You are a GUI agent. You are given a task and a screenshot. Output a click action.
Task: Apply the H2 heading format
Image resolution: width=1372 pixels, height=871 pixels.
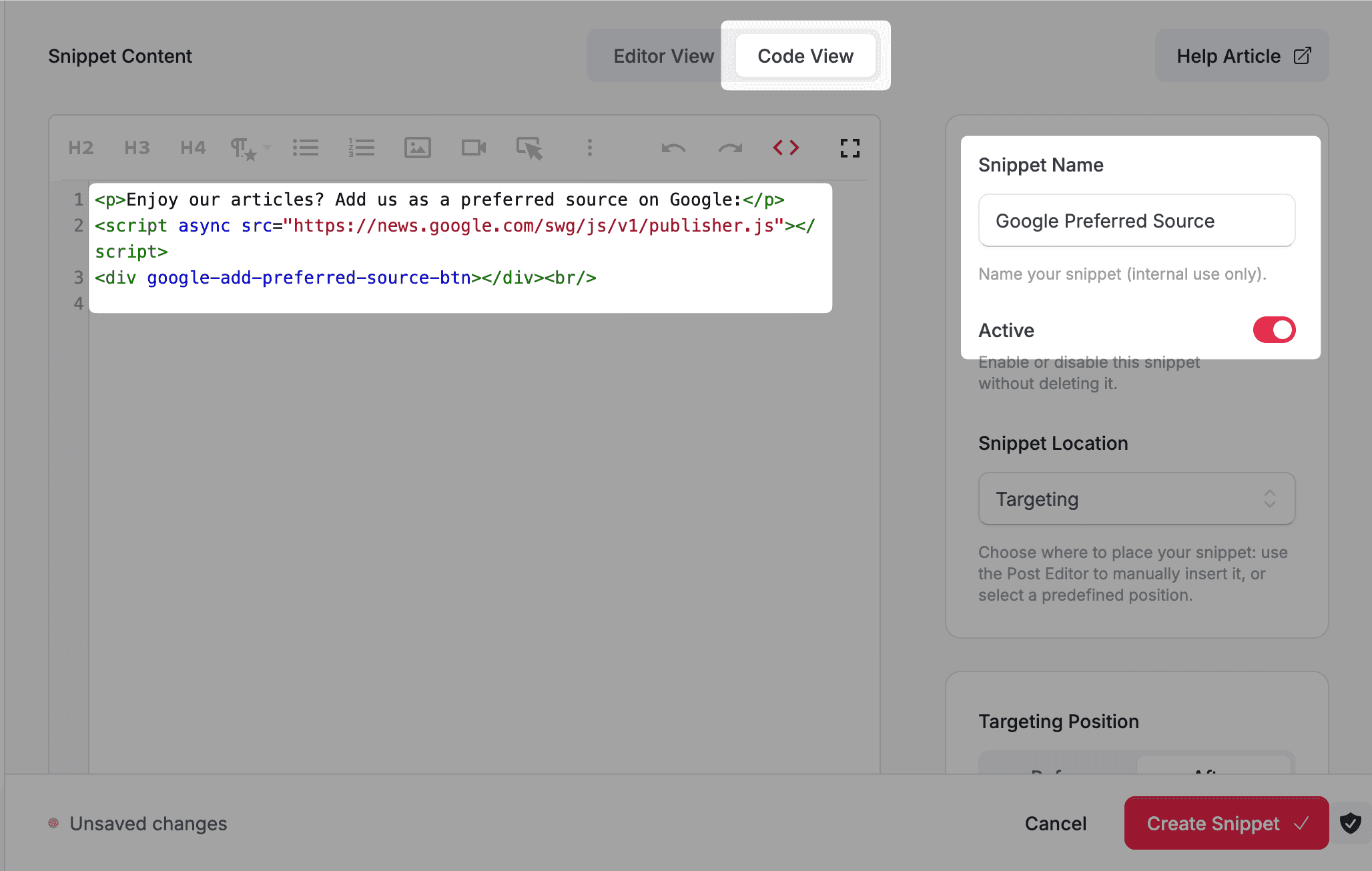click(x=81, y=148)
